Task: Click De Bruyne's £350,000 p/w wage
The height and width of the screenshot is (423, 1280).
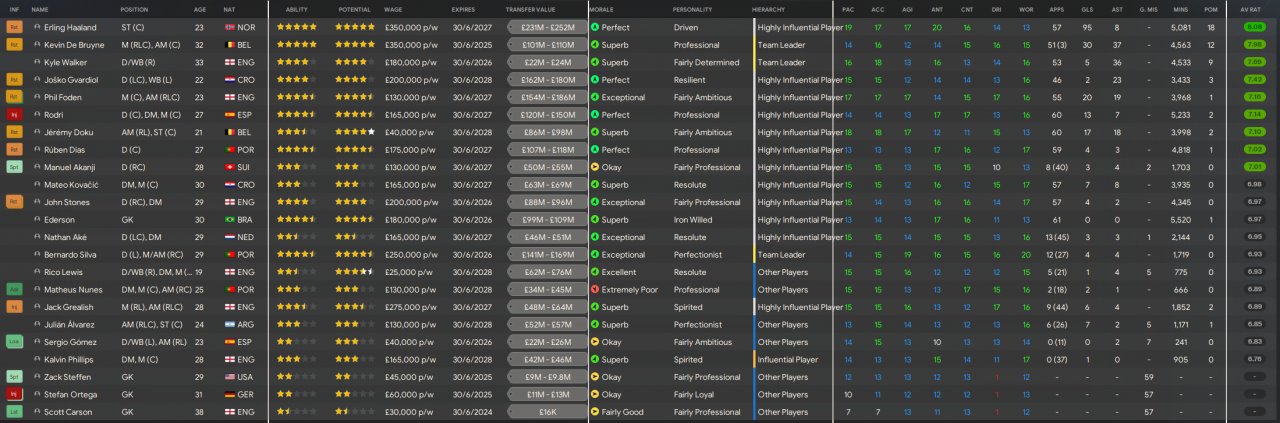Action: (410, 45)
